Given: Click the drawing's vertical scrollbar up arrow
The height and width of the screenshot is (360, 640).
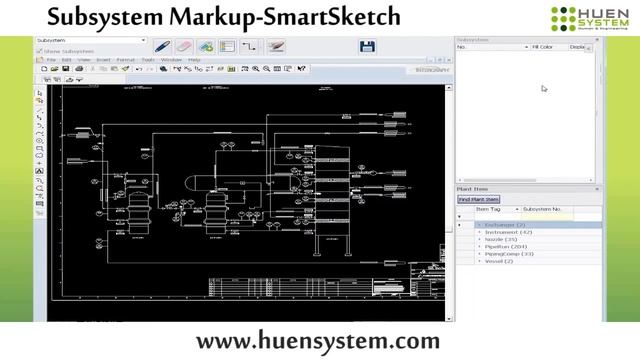Looking at the screenshot, I should click(x=449, y=88).
